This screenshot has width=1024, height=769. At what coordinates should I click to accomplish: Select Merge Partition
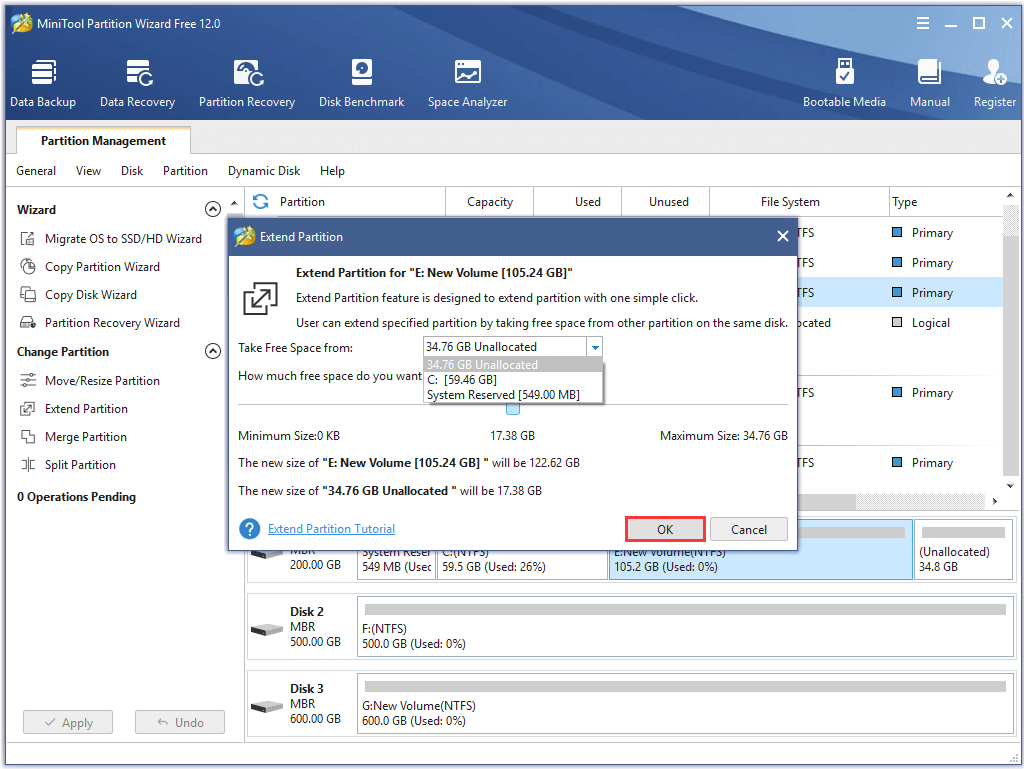(x=73, y=437)
